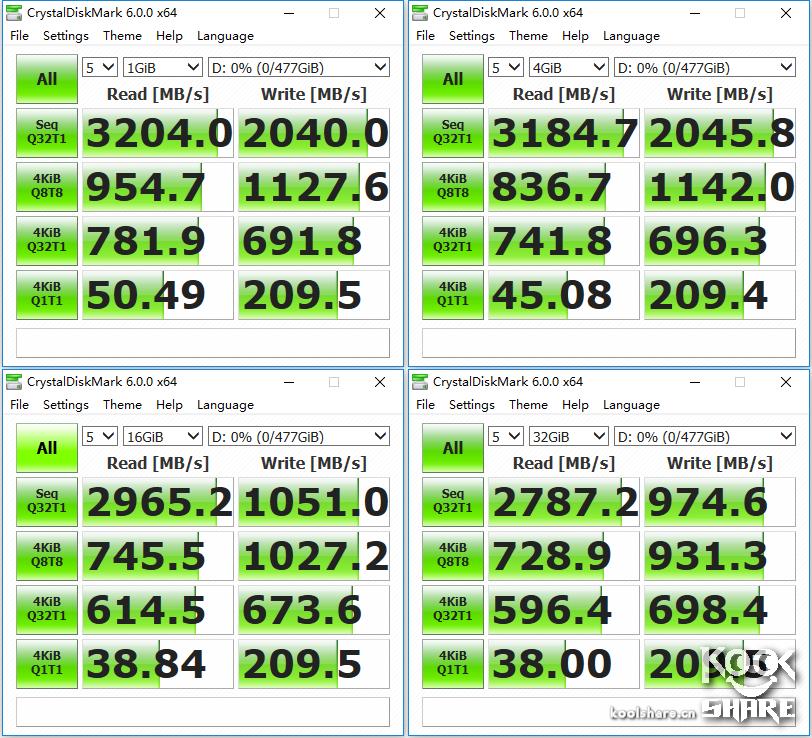This screenshot has height=738, width=812.
Task: Open the Language menu in the 16GiB window
Action: pos(225,405)
